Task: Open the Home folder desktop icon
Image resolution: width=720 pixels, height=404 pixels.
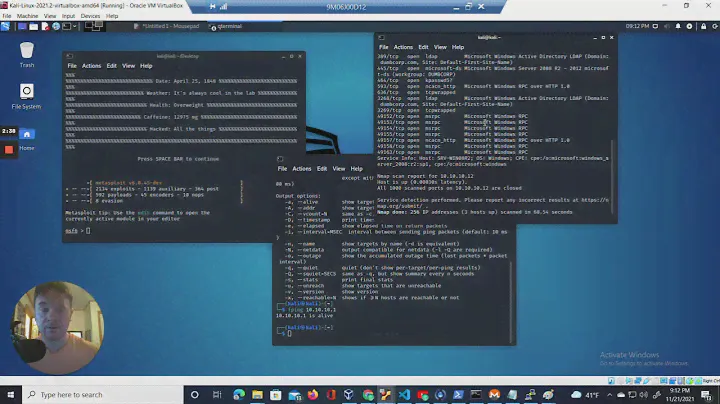Action: (27, 135)
